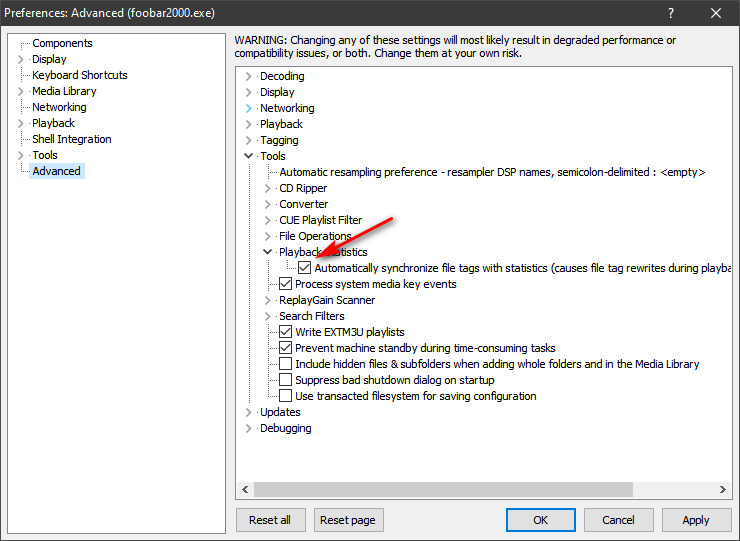
Task: Select Networking page in left tree
Action: [59, 107]
